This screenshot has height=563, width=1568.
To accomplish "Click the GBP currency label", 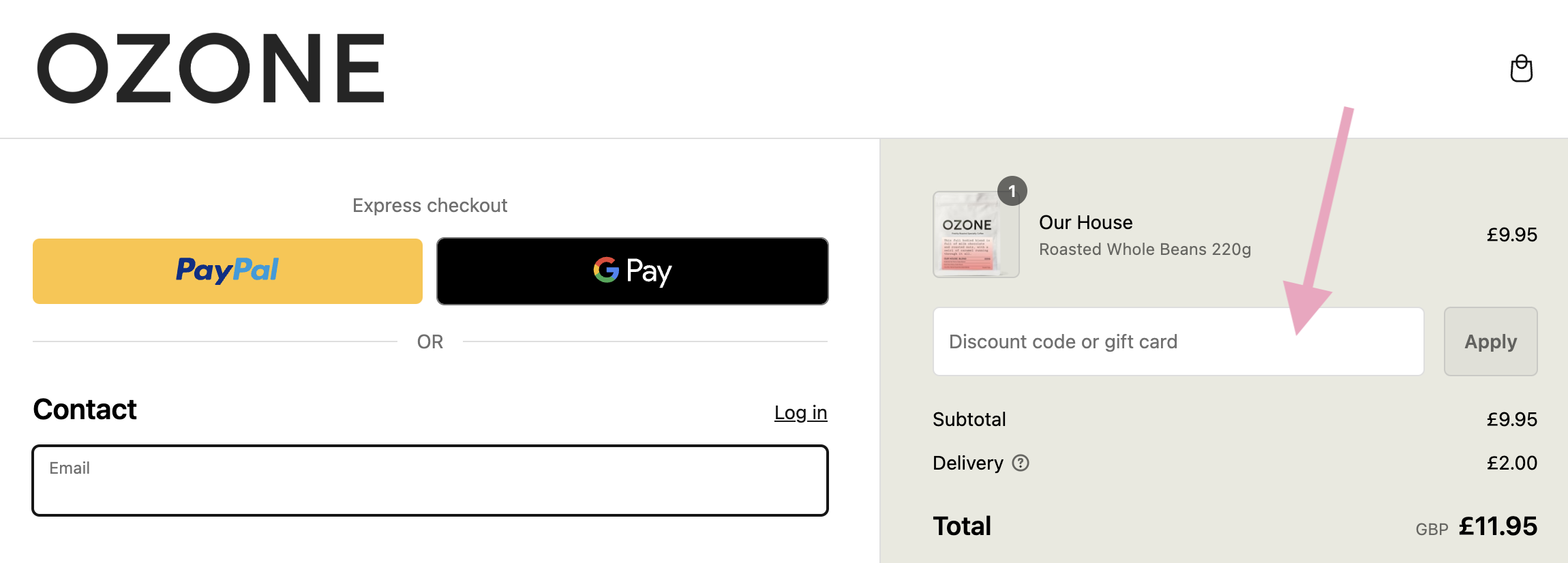I will tap(1432, 530).
